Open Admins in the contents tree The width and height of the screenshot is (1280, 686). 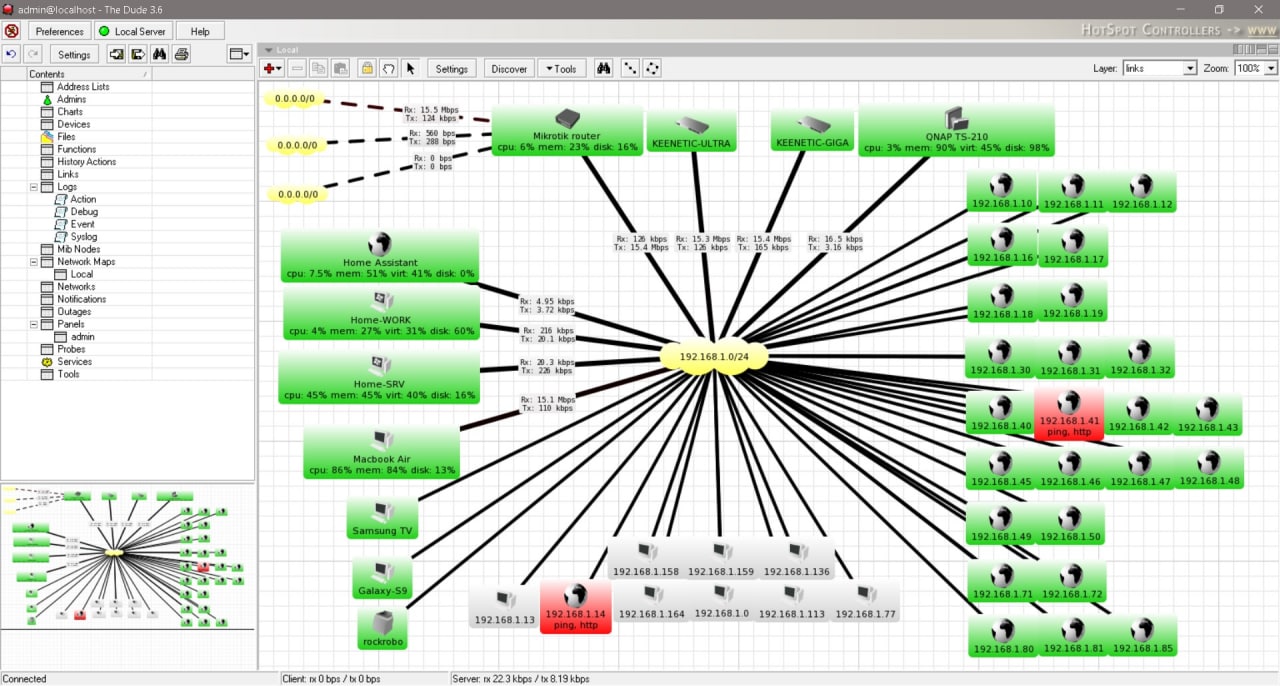71,99
